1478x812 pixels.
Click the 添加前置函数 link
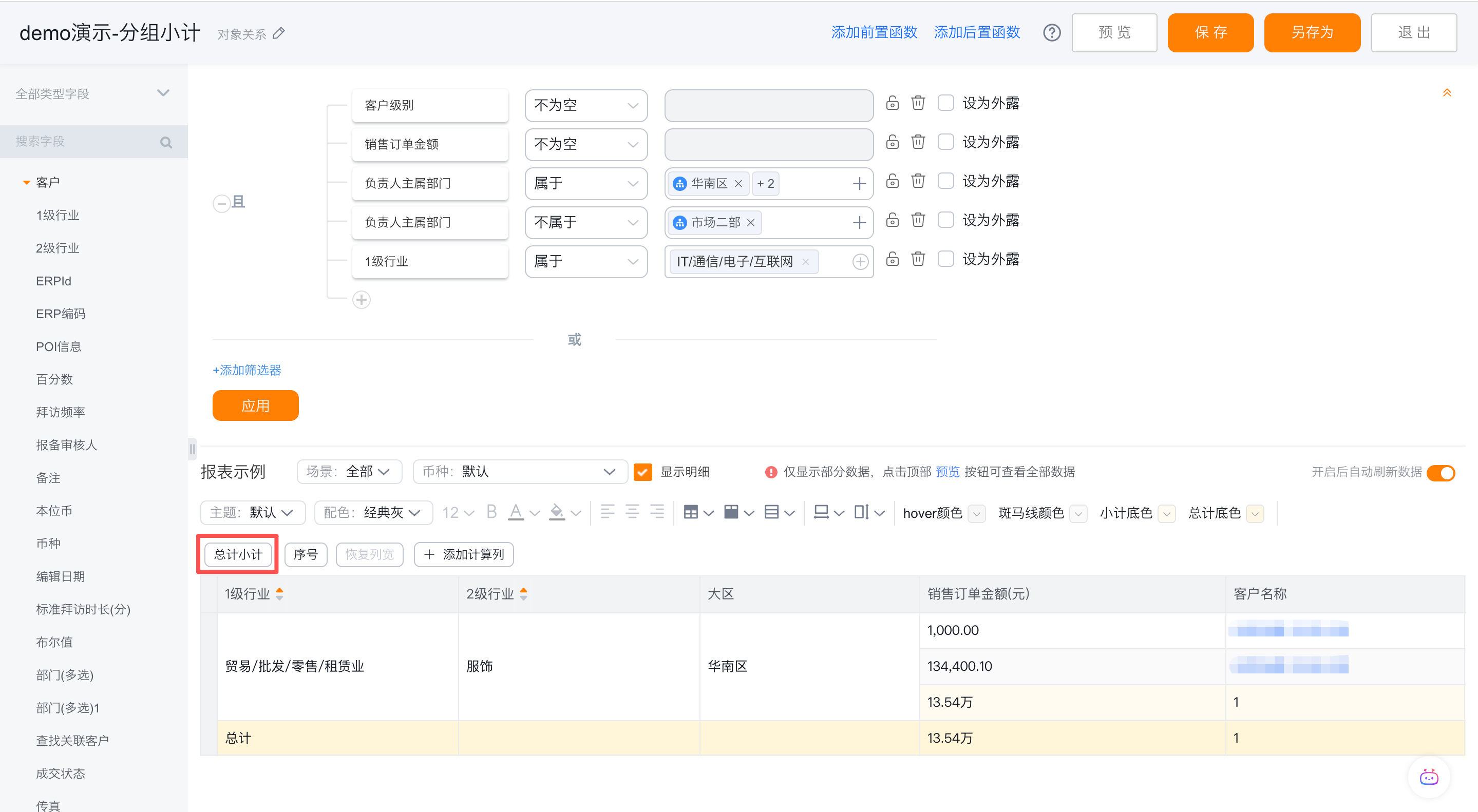[x=874, y=33]
